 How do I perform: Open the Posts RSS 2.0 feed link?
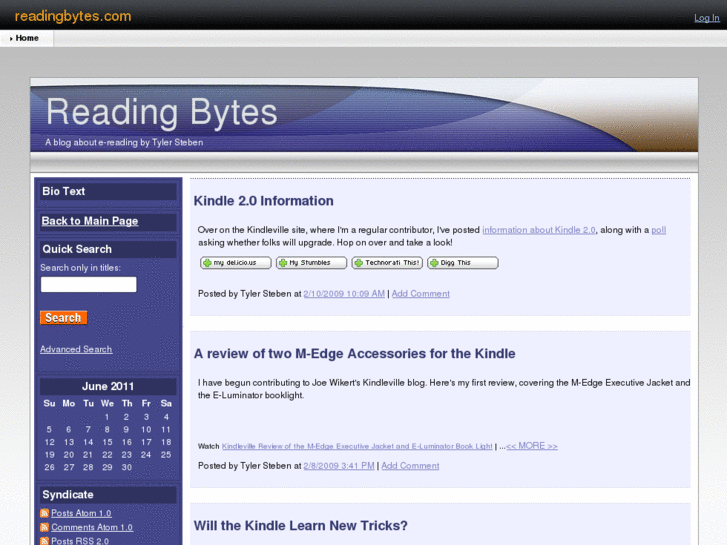[80, 541]
